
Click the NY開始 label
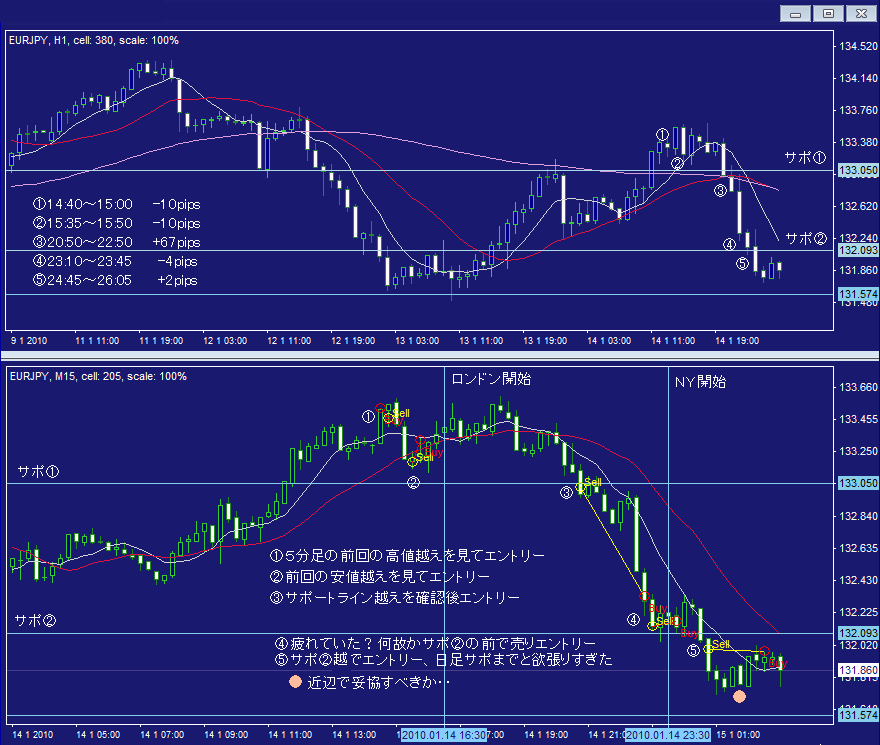[700, 382]
